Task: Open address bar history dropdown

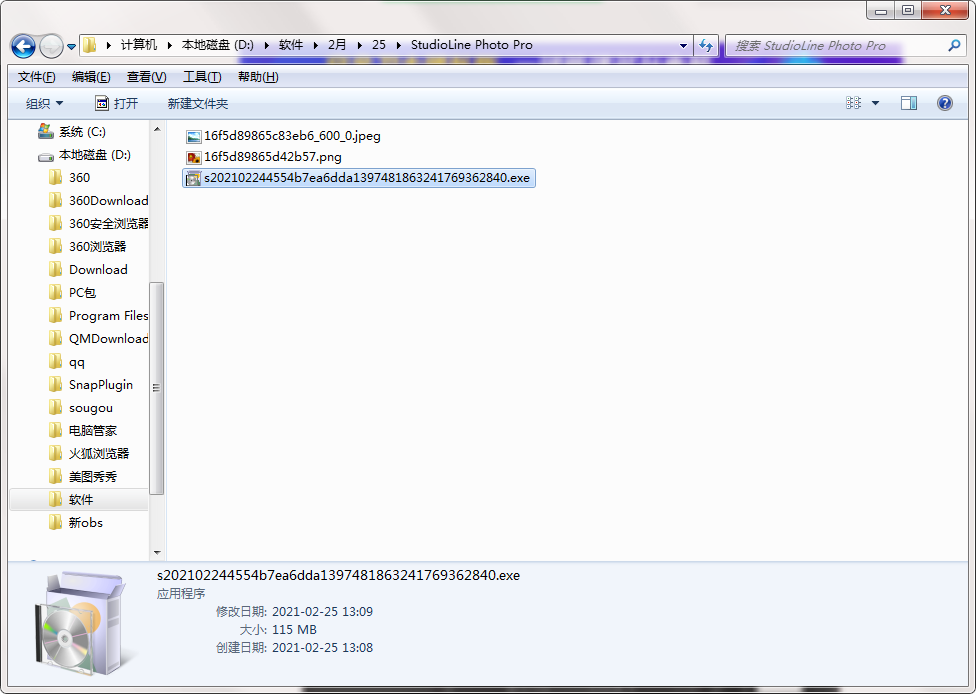Action: point(683,45)
